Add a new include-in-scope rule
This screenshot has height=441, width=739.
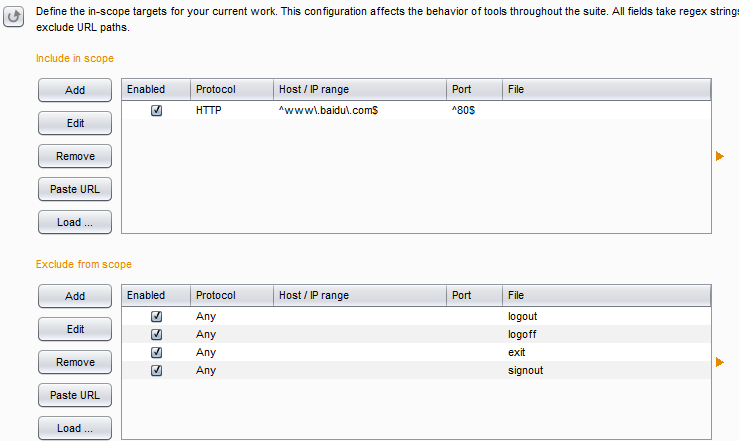(75, 90)
